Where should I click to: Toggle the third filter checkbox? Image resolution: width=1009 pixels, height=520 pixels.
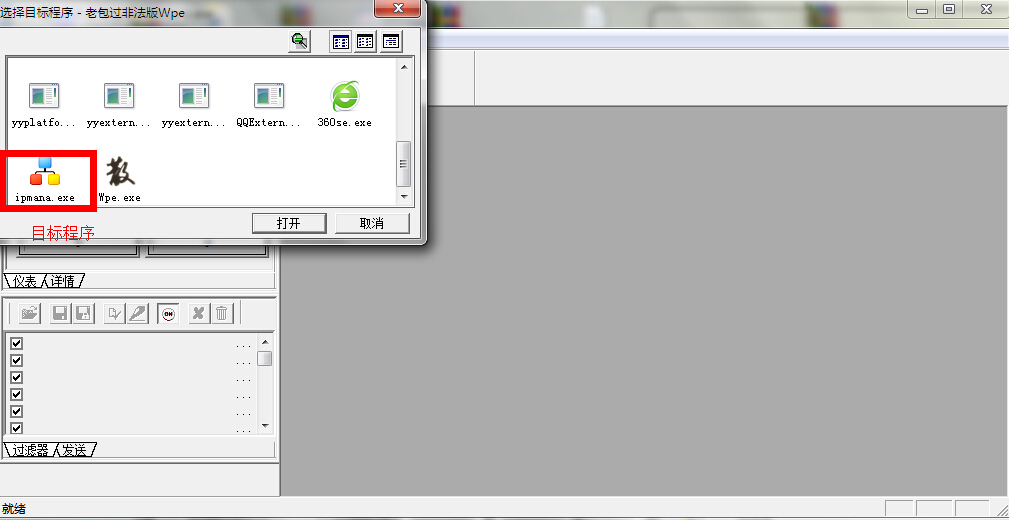coord(17,377)
